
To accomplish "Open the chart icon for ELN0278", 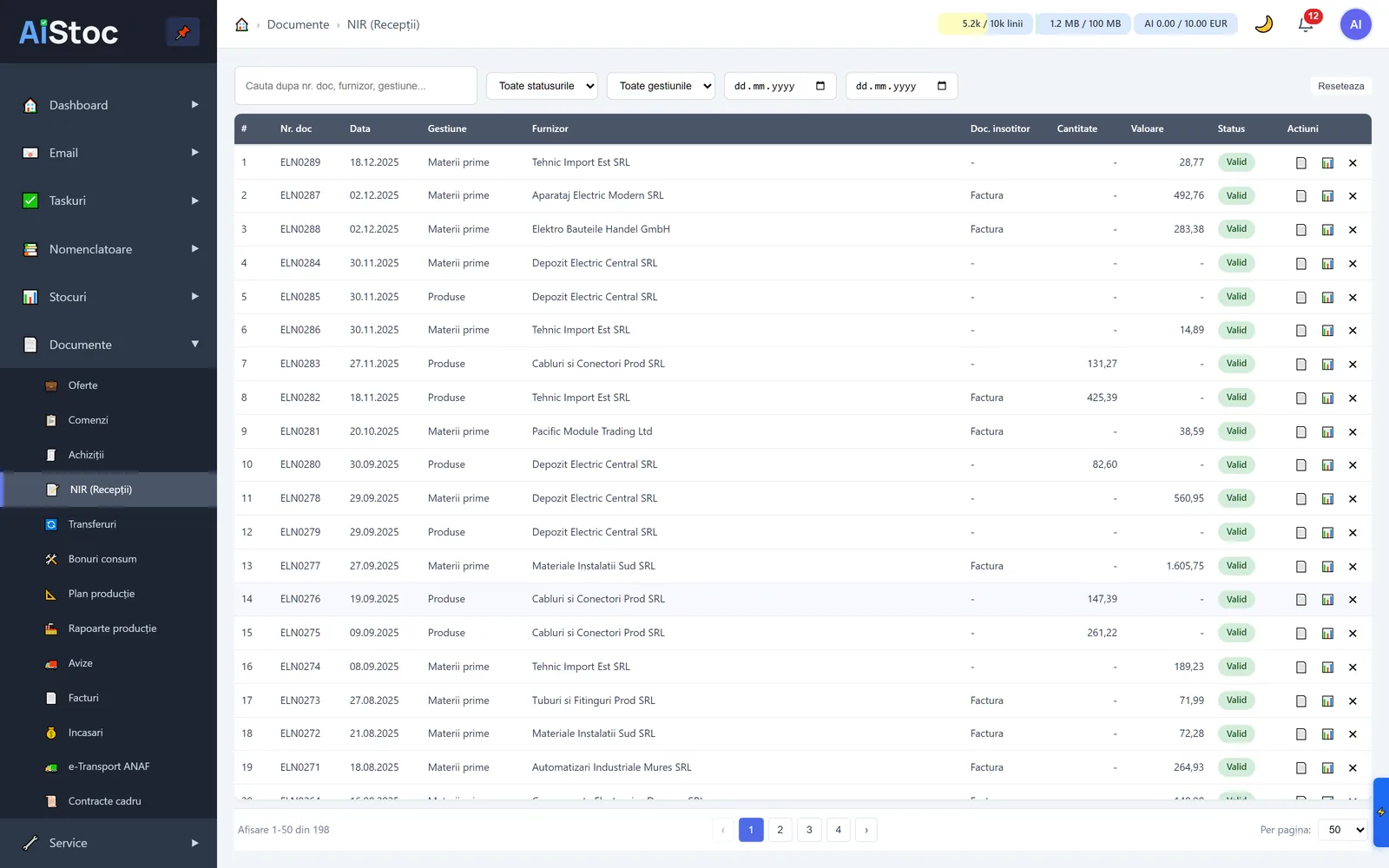I will coord(1327,499).
